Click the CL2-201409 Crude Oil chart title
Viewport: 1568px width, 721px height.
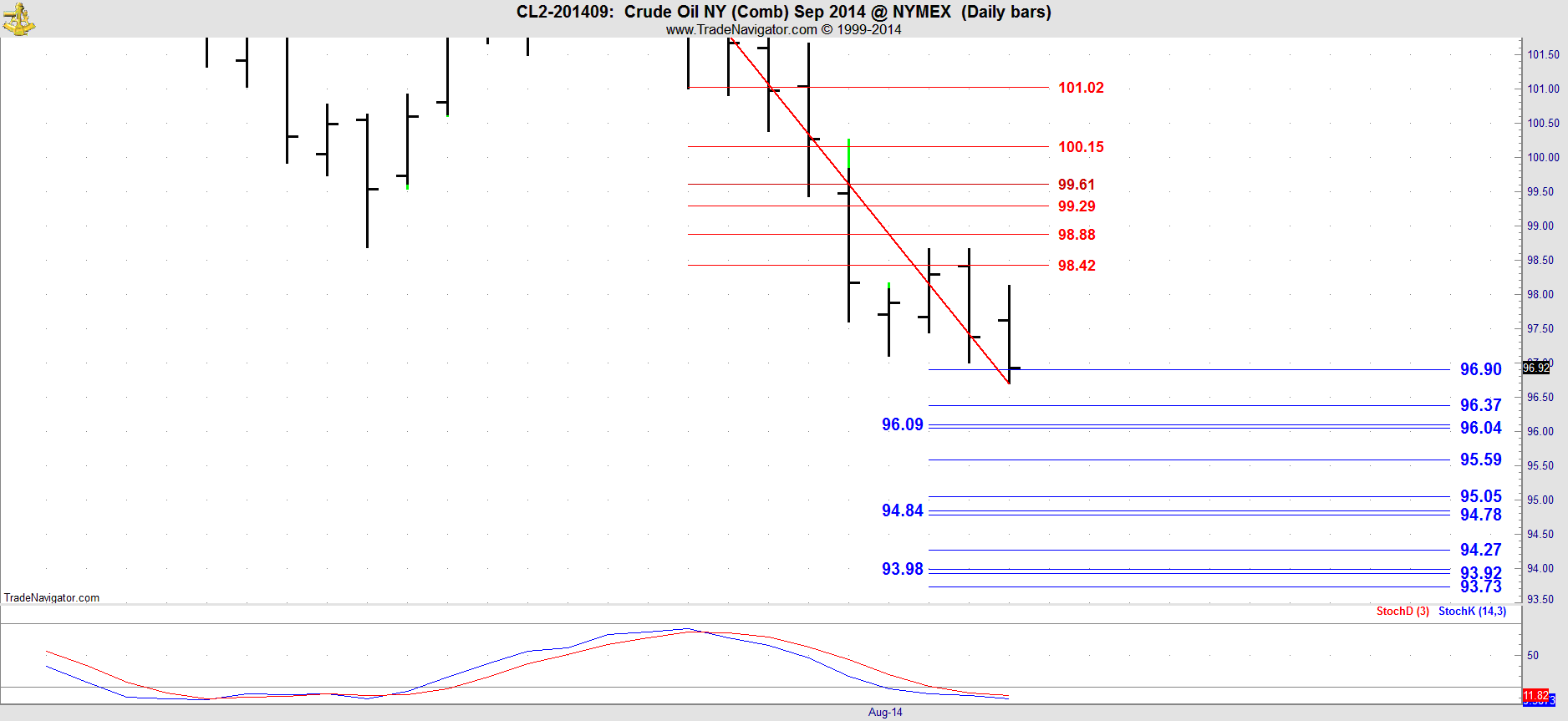(x=783, y=12)
